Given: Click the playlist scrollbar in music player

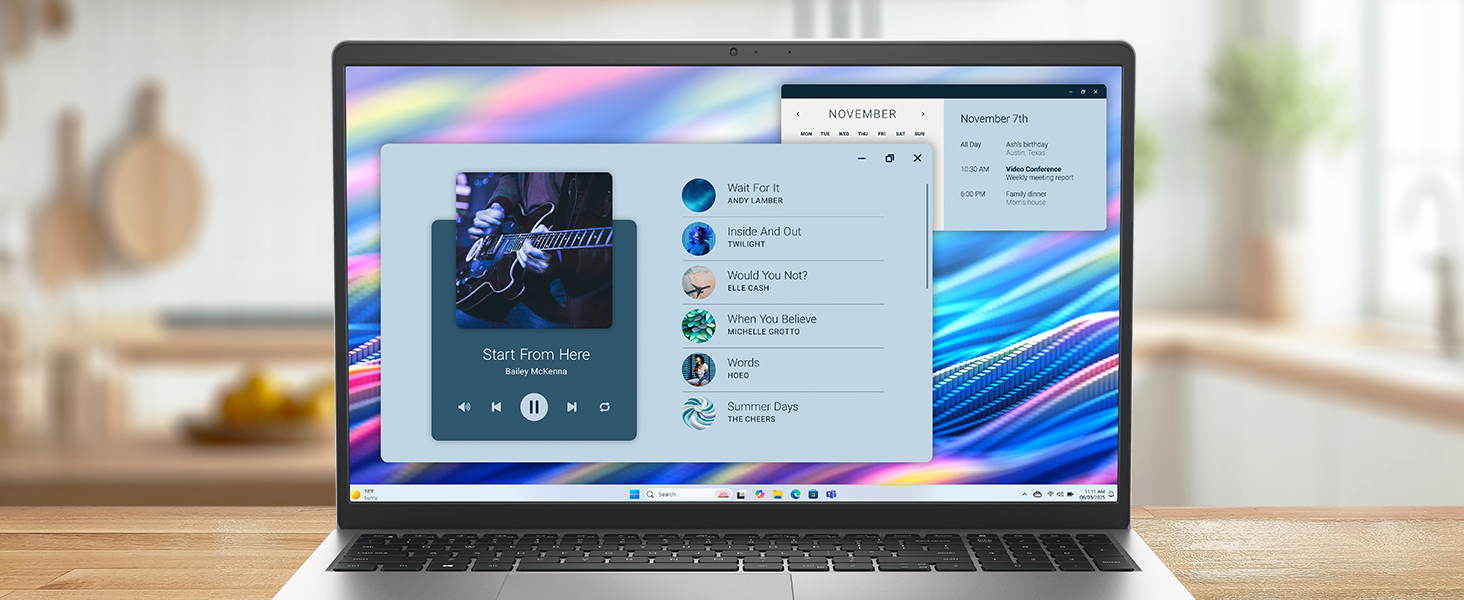Looking at the screenshot, I should click(x=927, y=235).
